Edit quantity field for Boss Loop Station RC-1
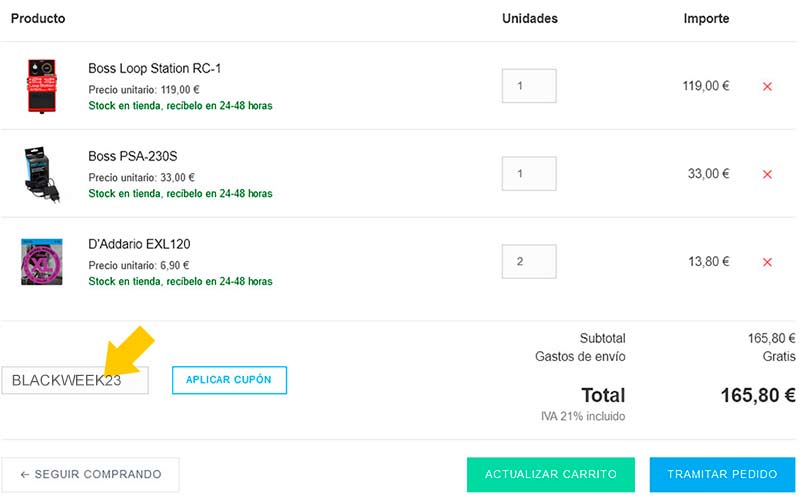The image size is (800, 501). [529, 86]
